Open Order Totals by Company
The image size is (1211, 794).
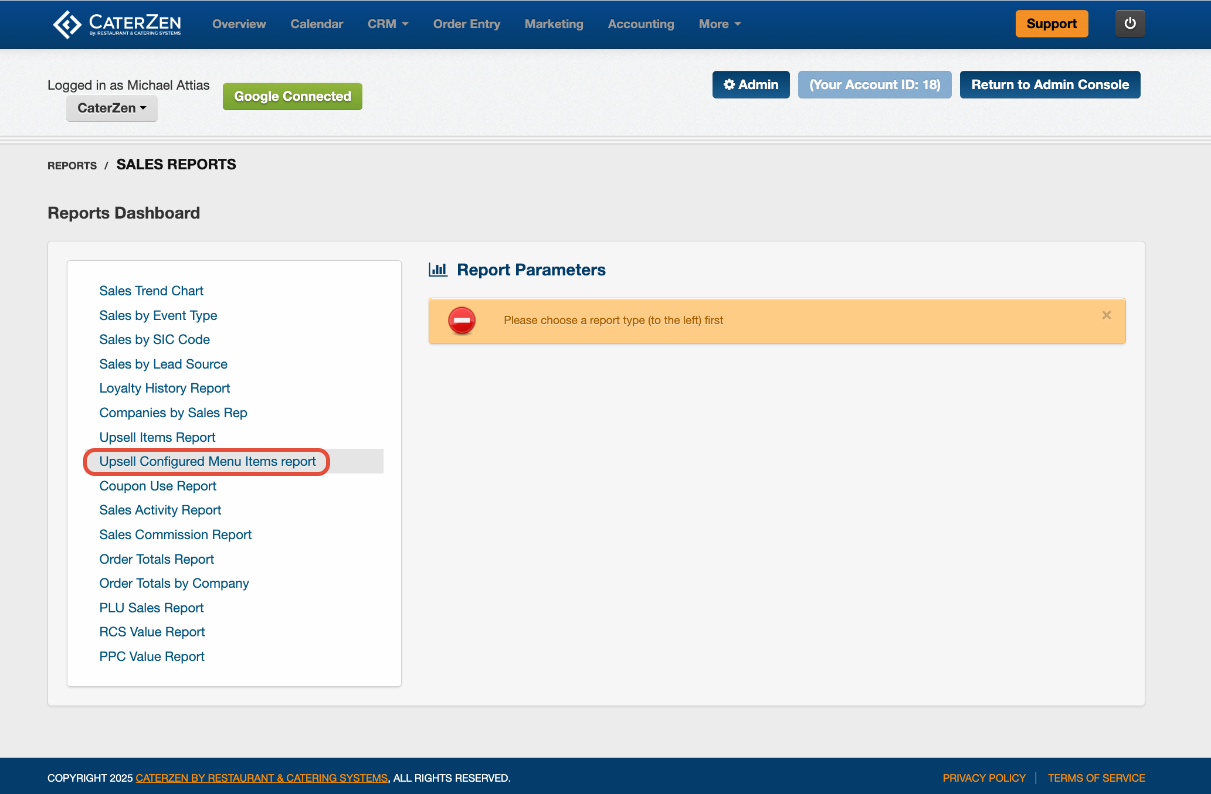click(174, 583)
